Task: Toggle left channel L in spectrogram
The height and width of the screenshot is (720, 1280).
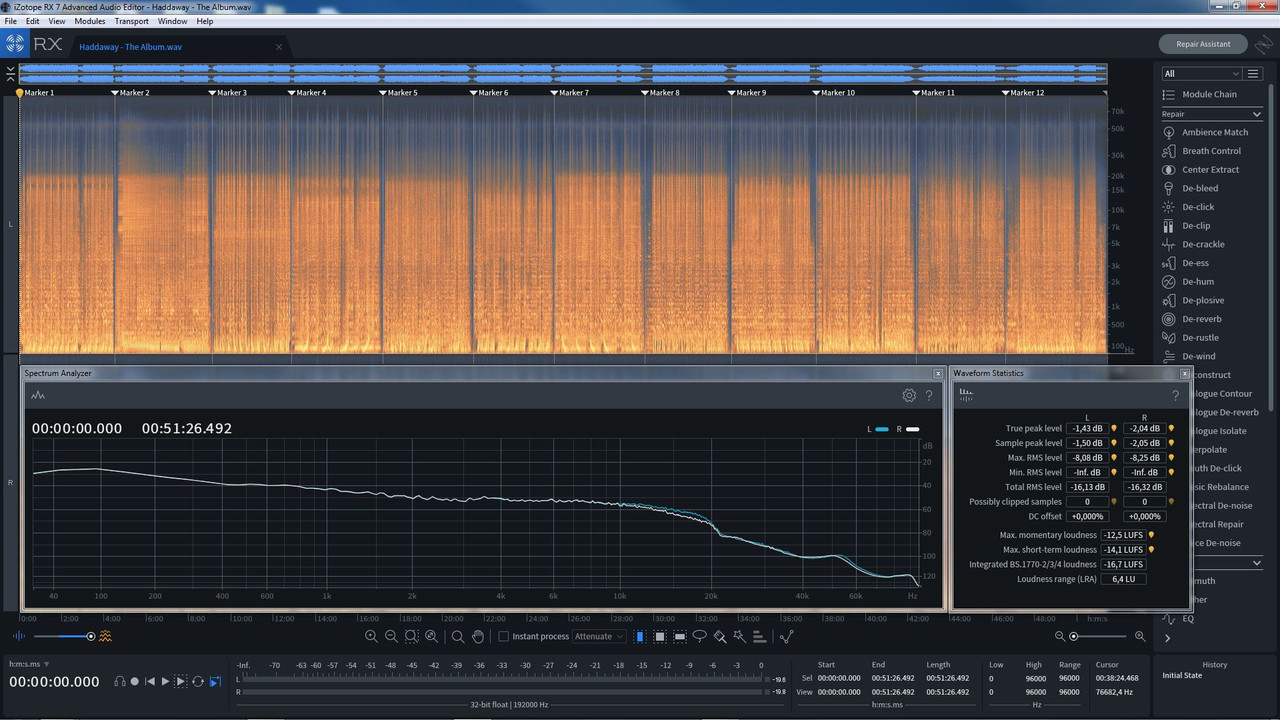Action: (10, 224)
